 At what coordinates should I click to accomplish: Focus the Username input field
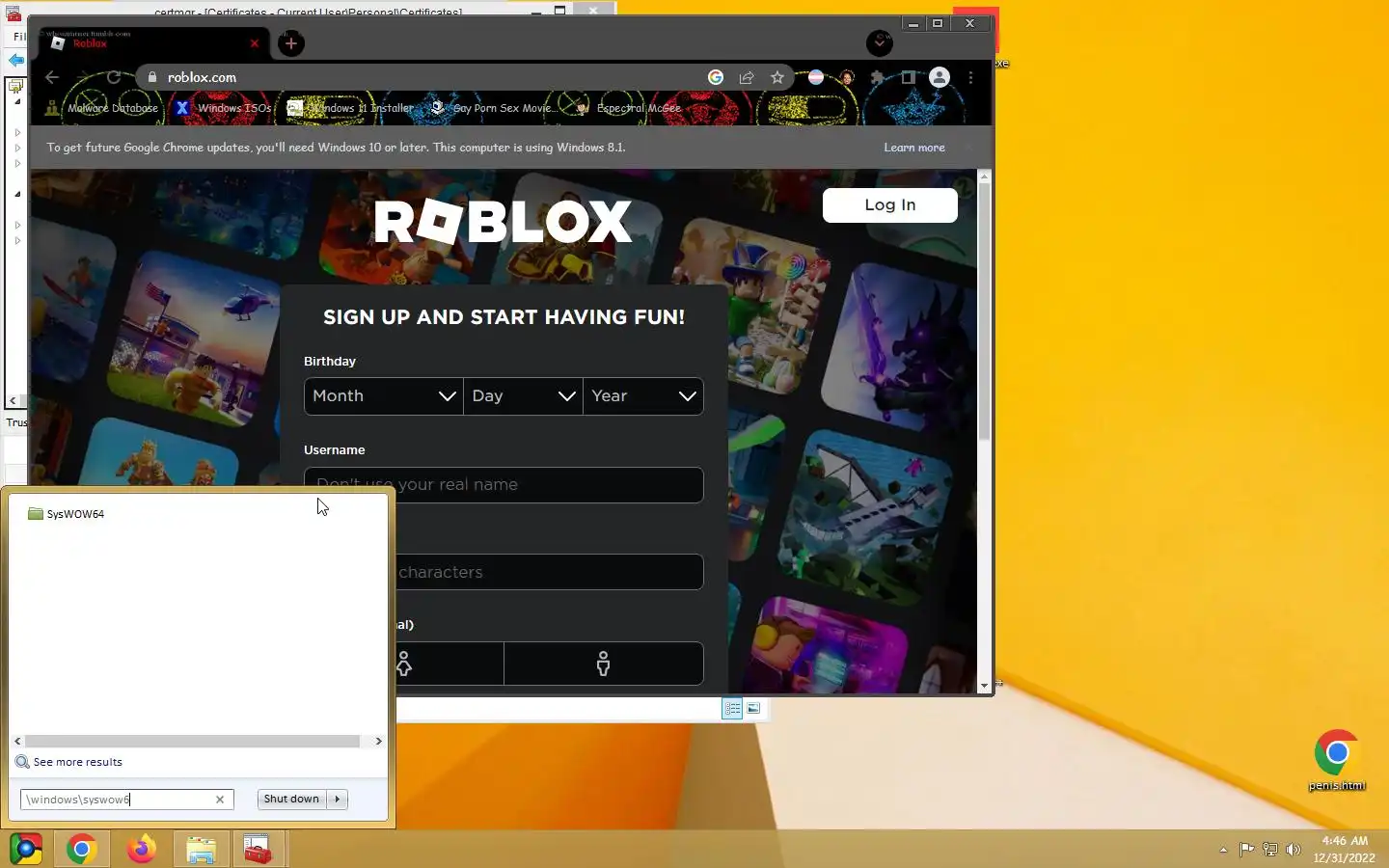pos(504,485)
